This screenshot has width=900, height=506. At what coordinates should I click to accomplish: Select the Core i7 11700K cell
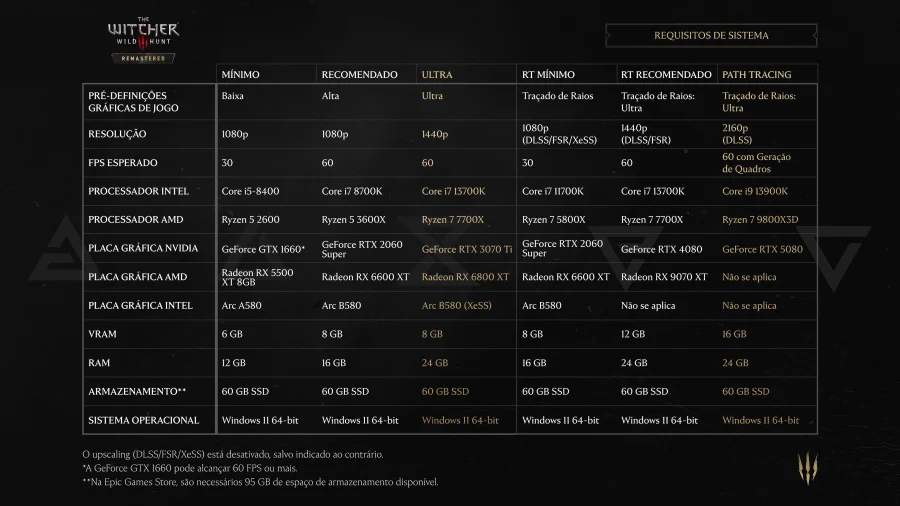coord(553,191)
